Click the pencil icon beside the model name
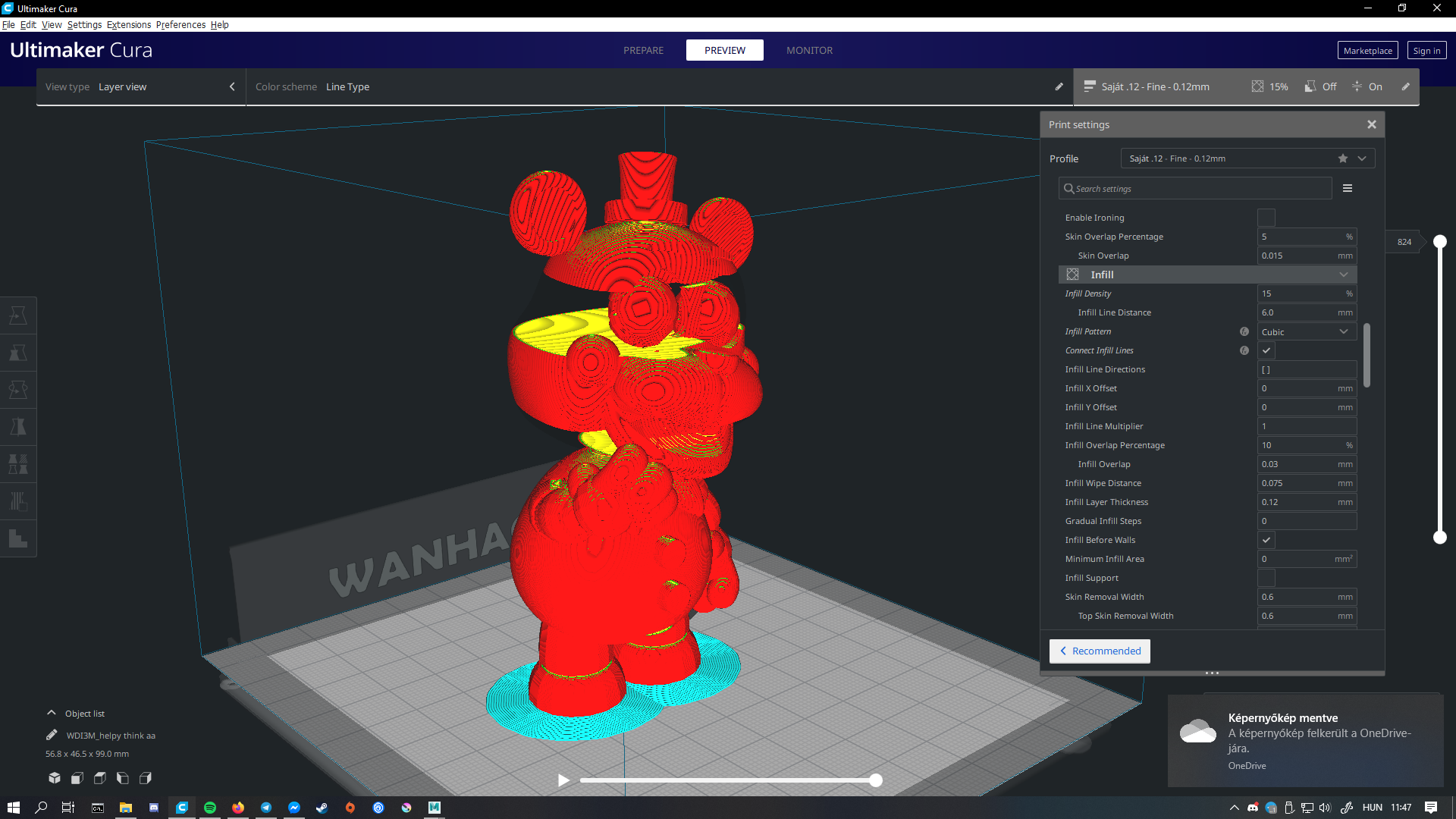 [52, 735]
